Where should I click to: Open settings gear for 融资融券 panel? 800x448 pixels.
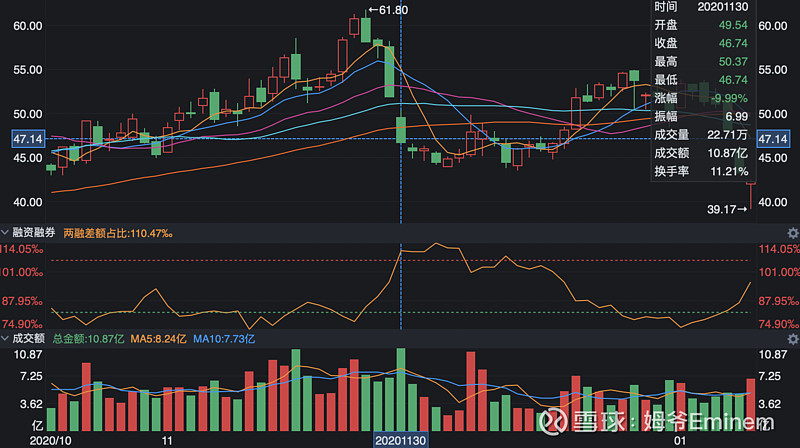792,233
